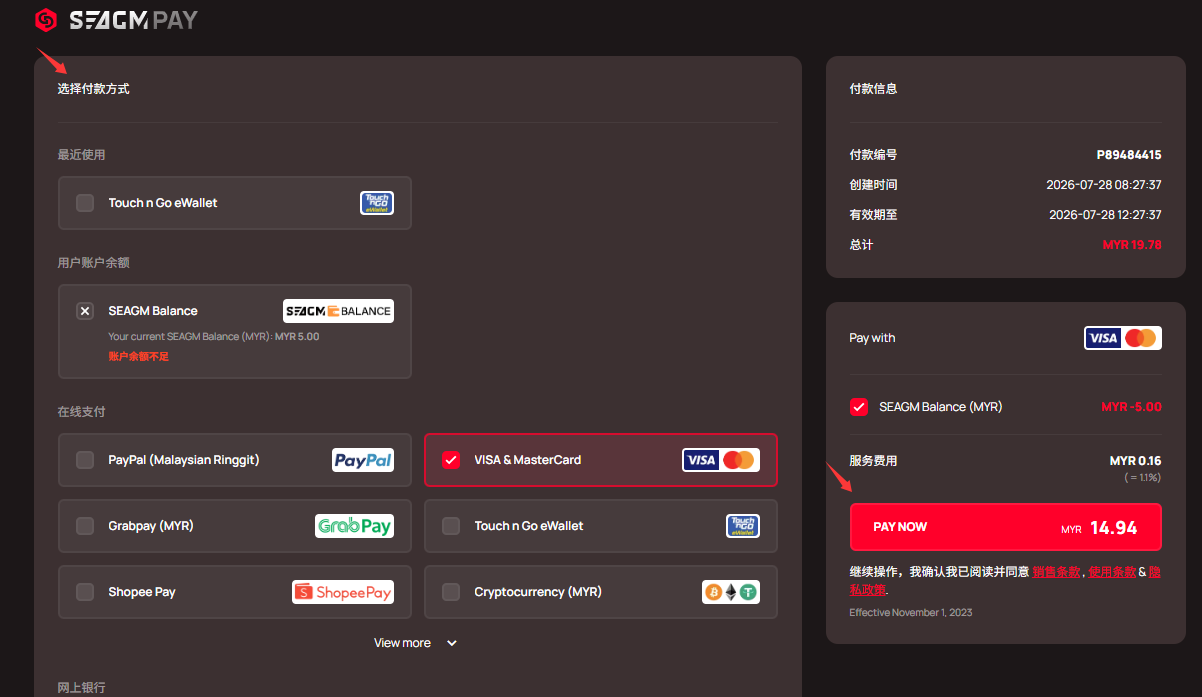Click the PAY NOW button

(x=1005, y=527)
